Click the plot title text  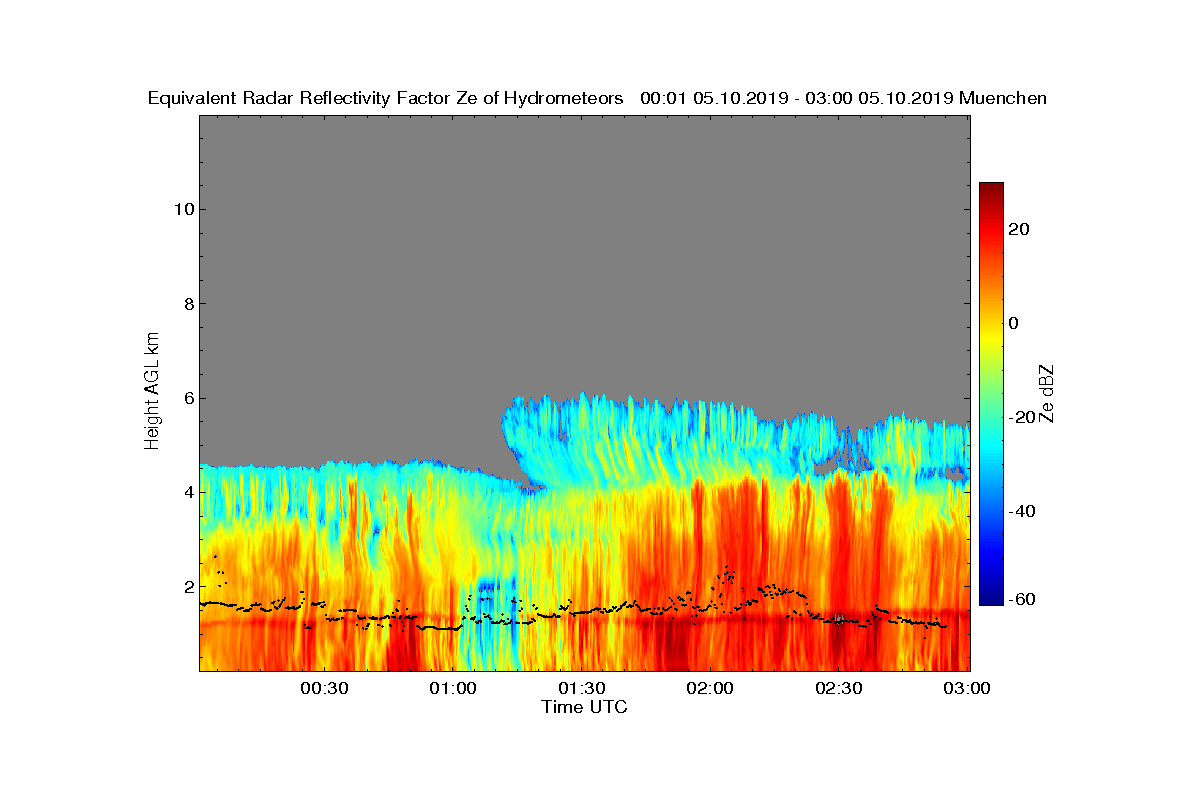[597, 98]
